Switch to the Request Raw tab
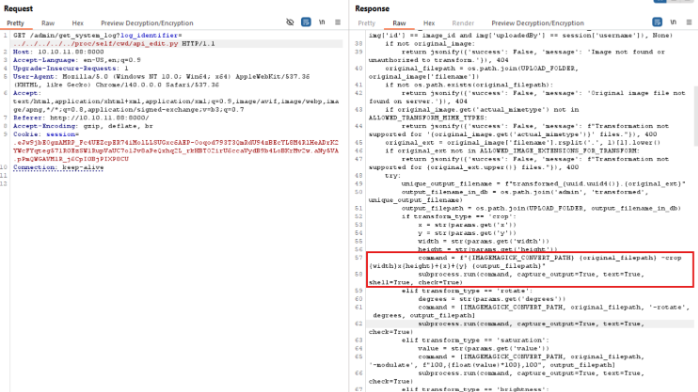This screenshot has height=392, width=698. (48, 23)
